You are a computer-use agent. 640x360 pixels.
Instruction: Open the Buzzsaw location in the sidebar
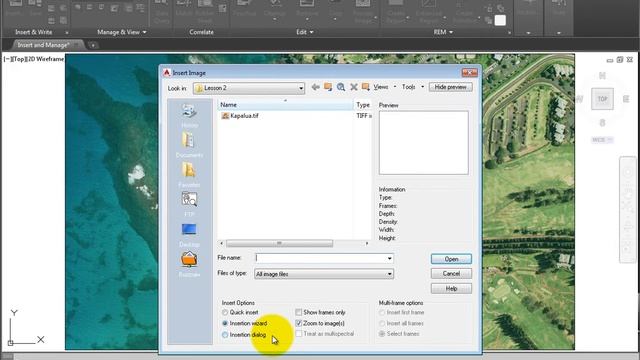(189, 264)
